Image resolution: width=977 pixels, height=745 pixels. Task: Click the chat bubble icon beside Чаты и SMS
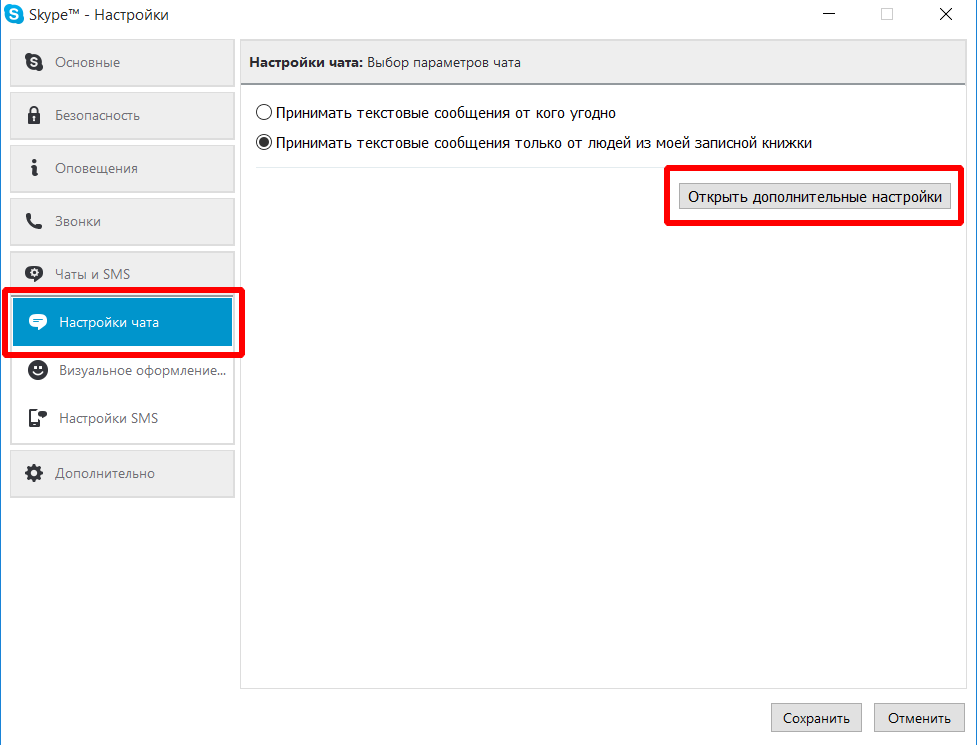click(34, 274)
